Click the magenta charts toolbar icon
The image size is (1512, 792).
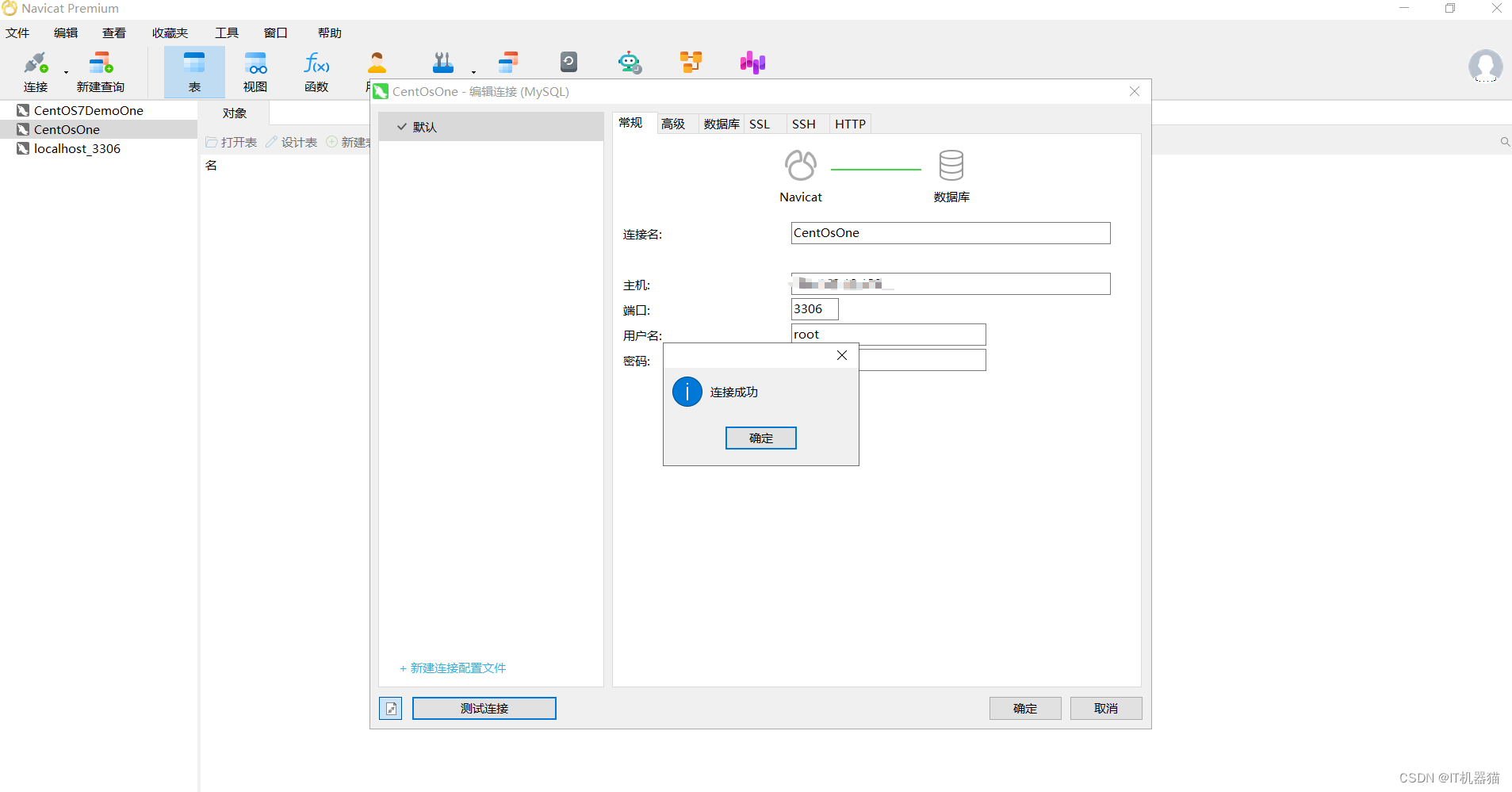(752, 63)
